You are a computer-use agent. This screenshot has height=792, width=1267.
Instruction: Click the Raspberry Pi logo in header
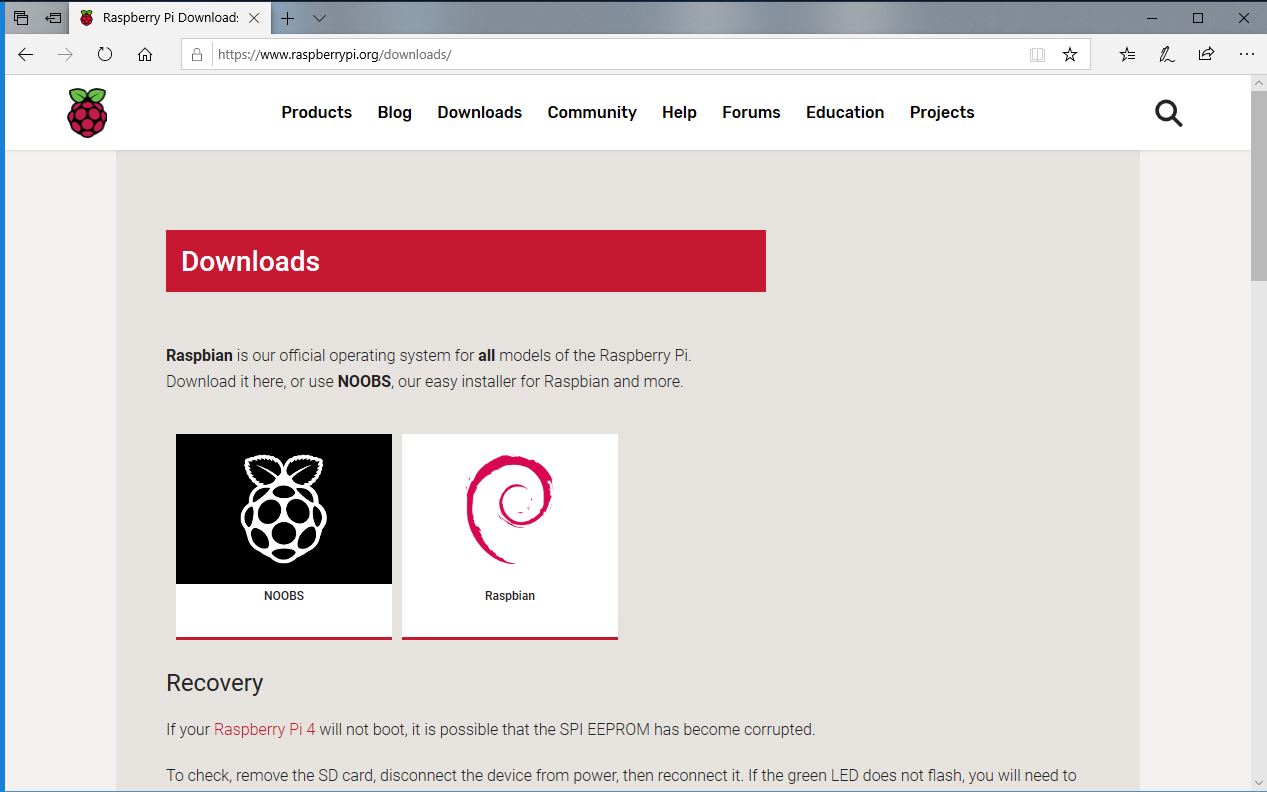(x=87, y=112)
